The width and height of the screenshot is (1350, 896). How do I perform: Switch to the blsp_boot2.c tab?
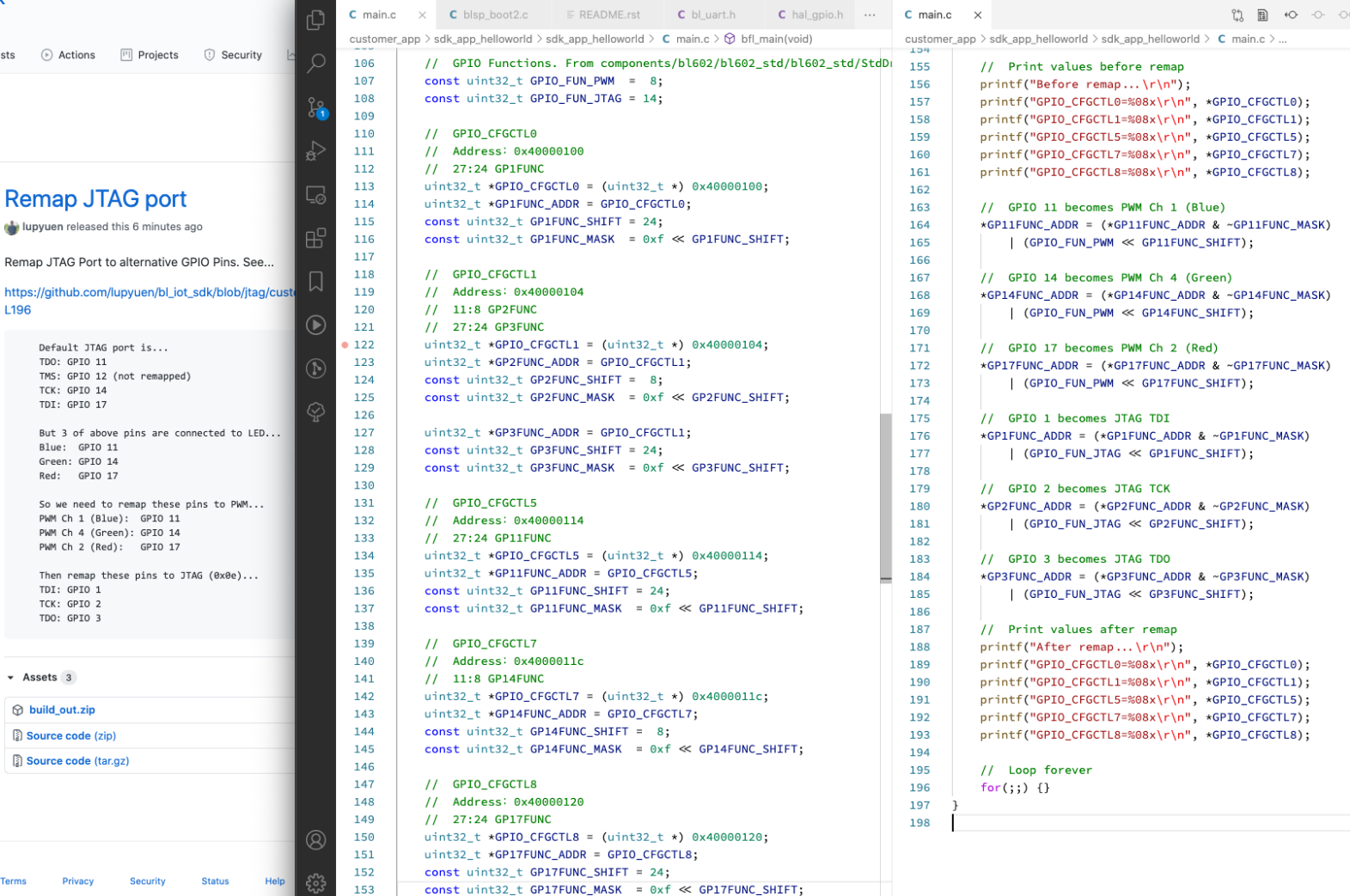(494, 15)
